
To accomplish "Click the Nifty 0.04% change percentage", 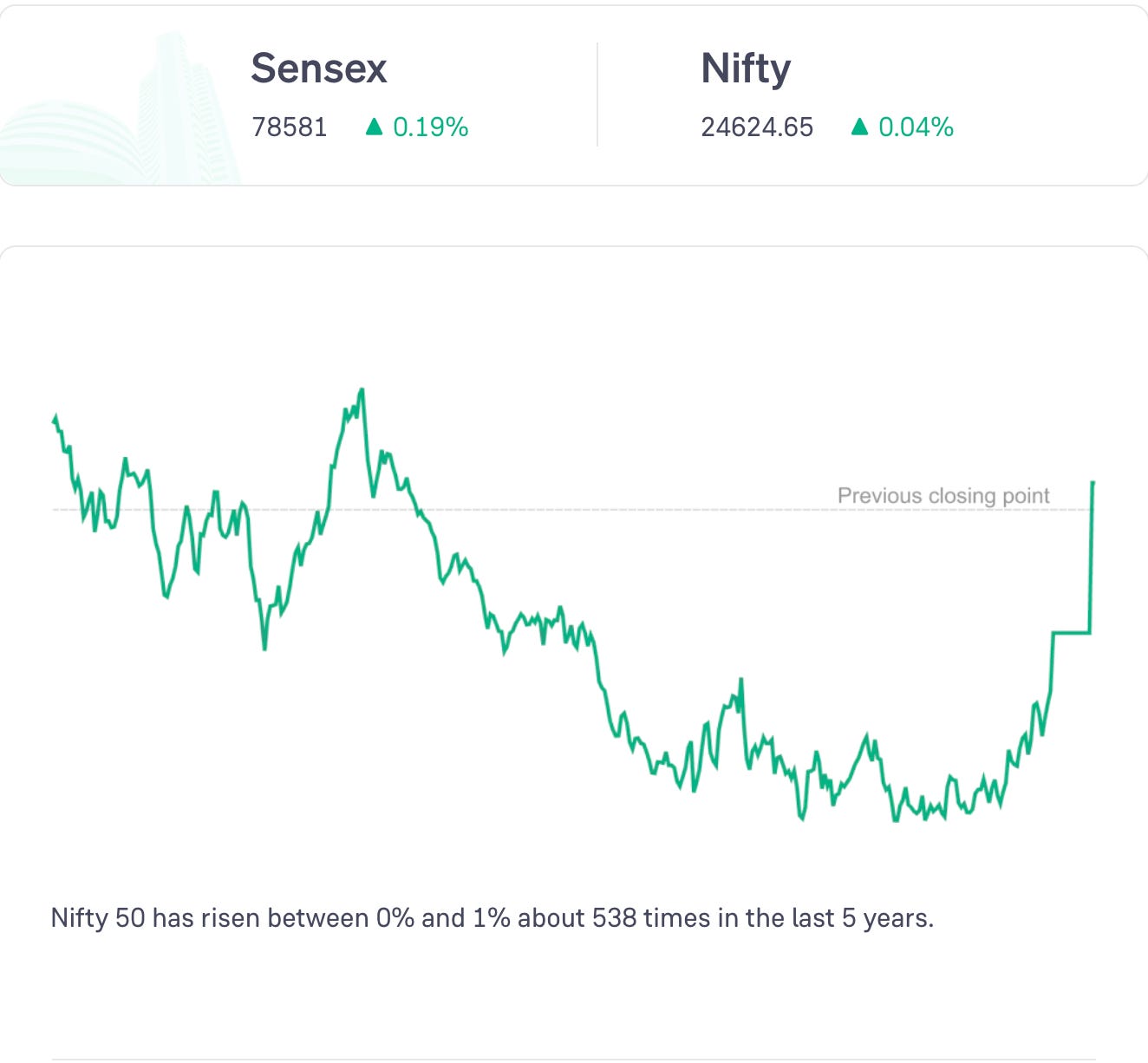I will [916, 127].
